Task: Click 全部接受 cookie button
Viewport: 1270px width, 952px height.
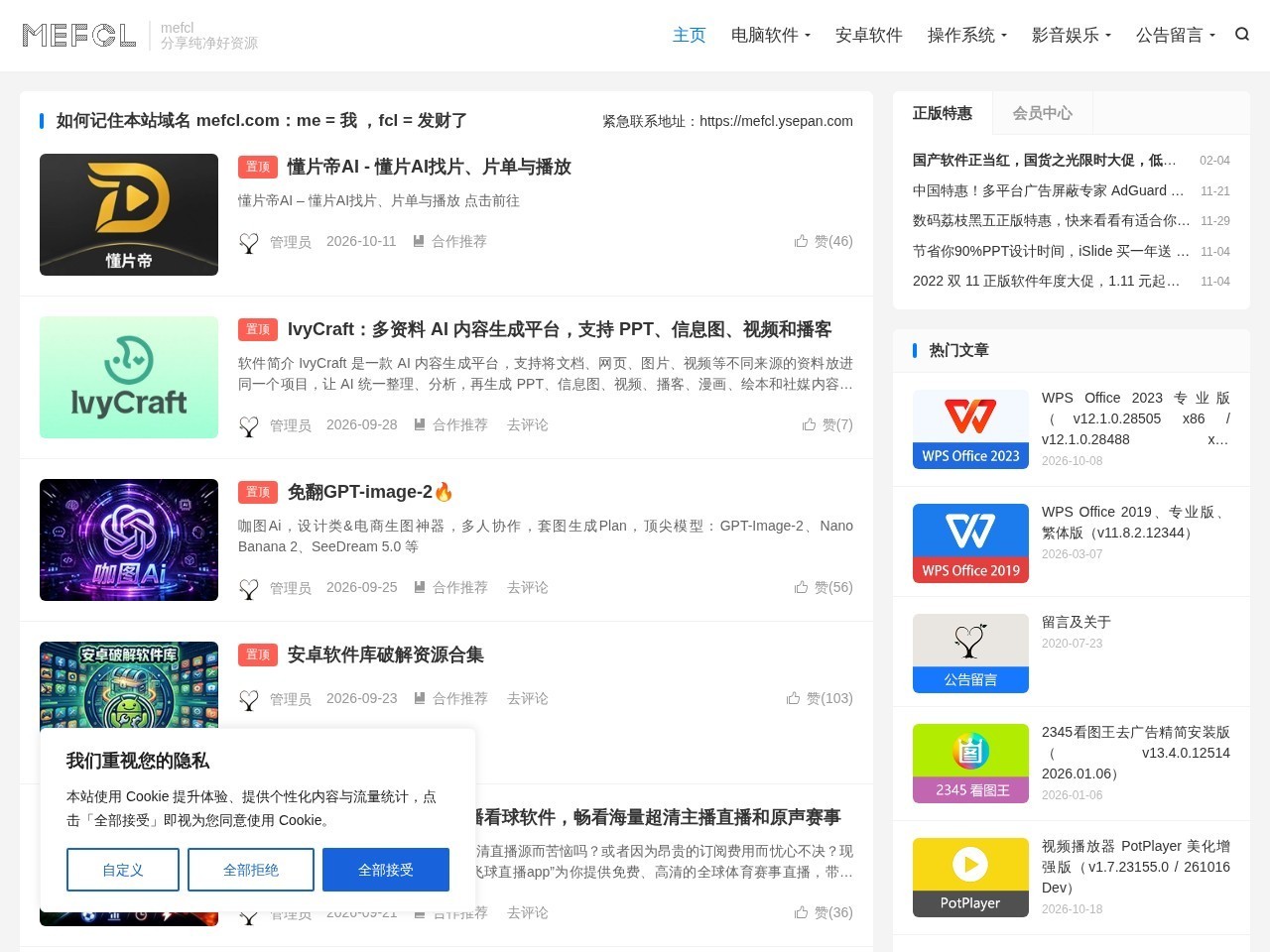Action: point(386,870)
